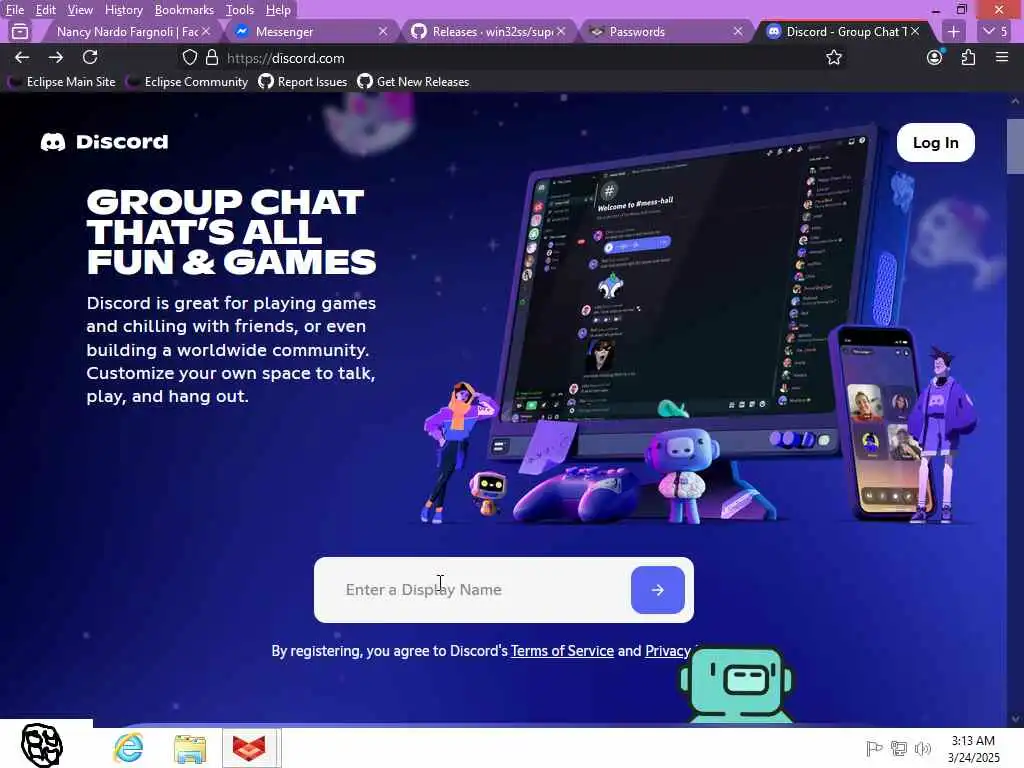Open the Tools menu
1024x768 pixels.
click(240, 10)
